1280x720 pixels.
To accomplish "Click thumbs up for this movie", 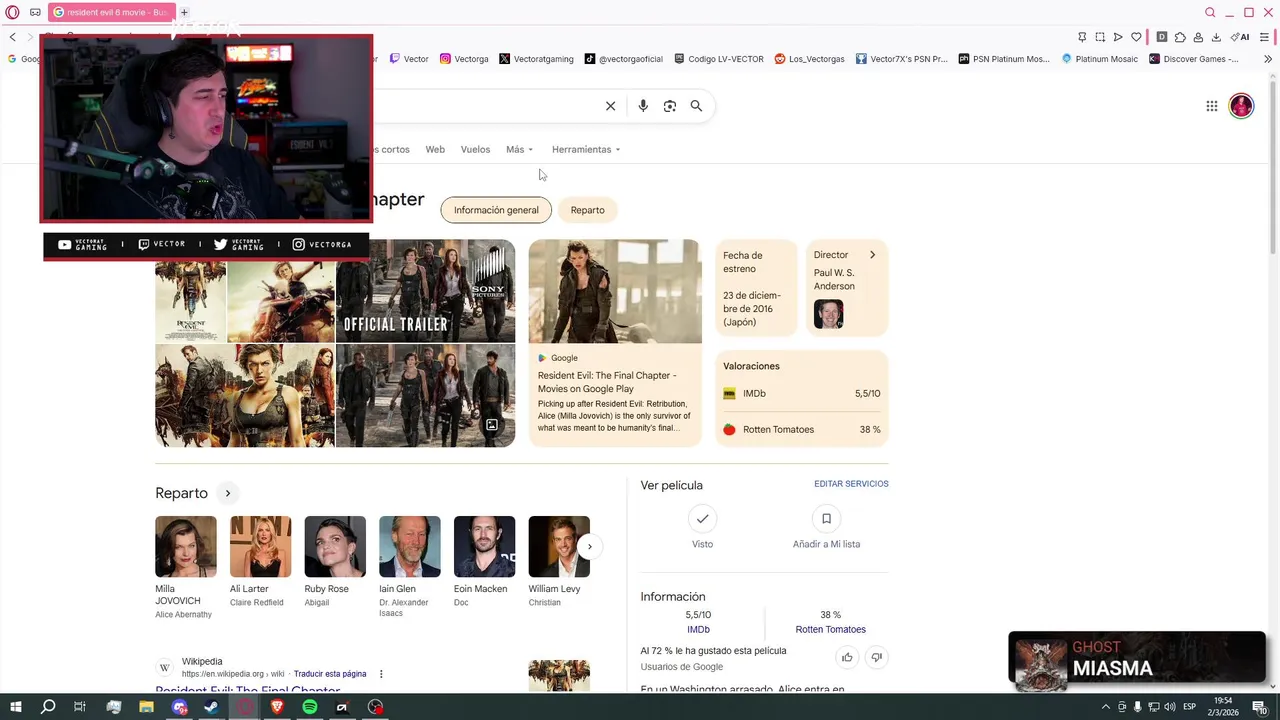I will pos(847,657).
